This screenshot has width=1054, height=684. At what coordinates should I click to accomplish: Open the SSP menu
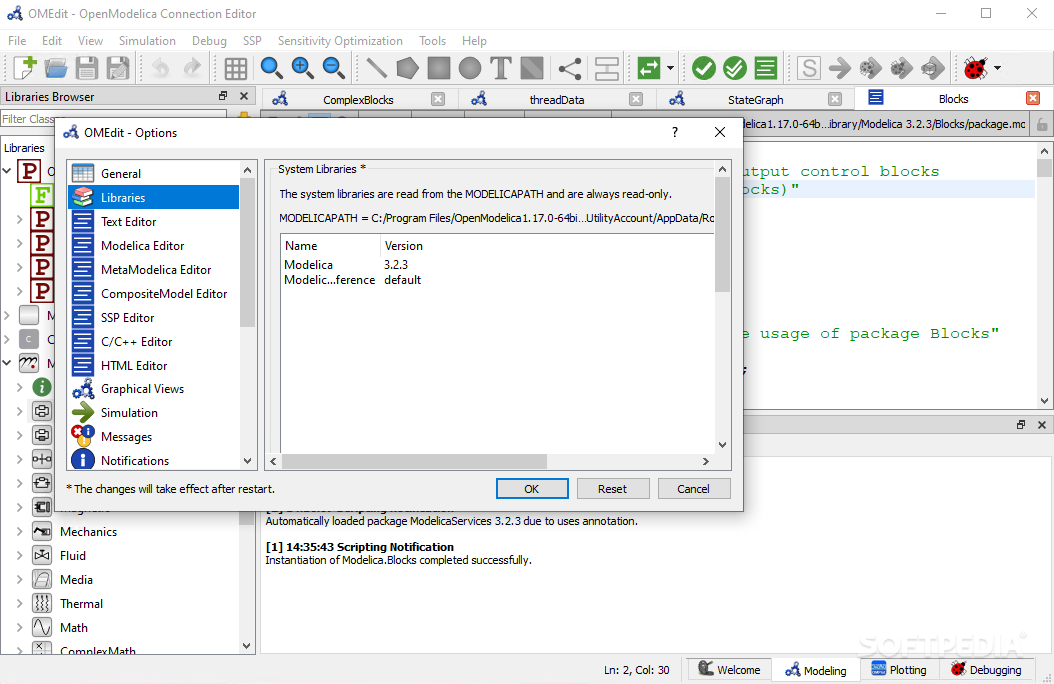252,40
